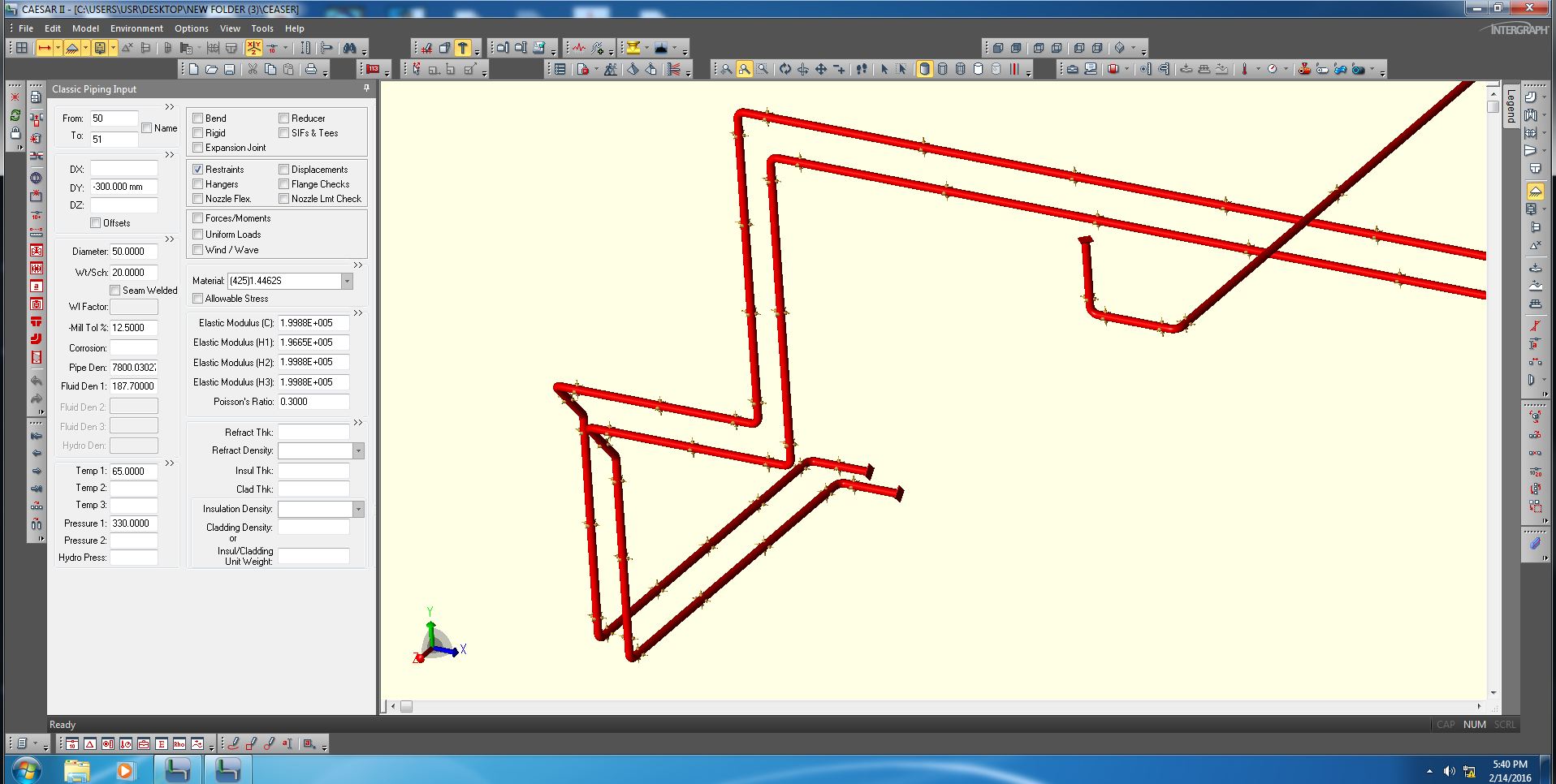The width and height of the screenshot is (1556, 784).
Task: Expand the DX/DY/DZ section chevron
Action: pos(169,155)
